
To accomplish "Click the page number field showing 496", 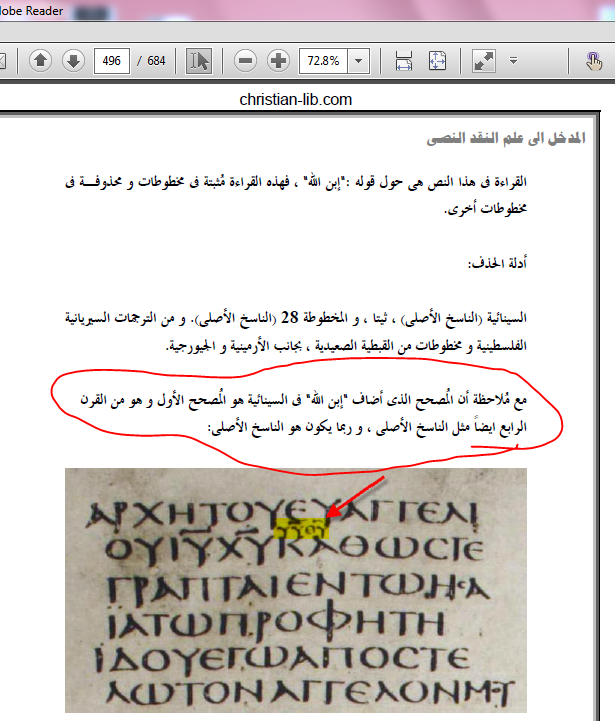I will pos(111,61).
